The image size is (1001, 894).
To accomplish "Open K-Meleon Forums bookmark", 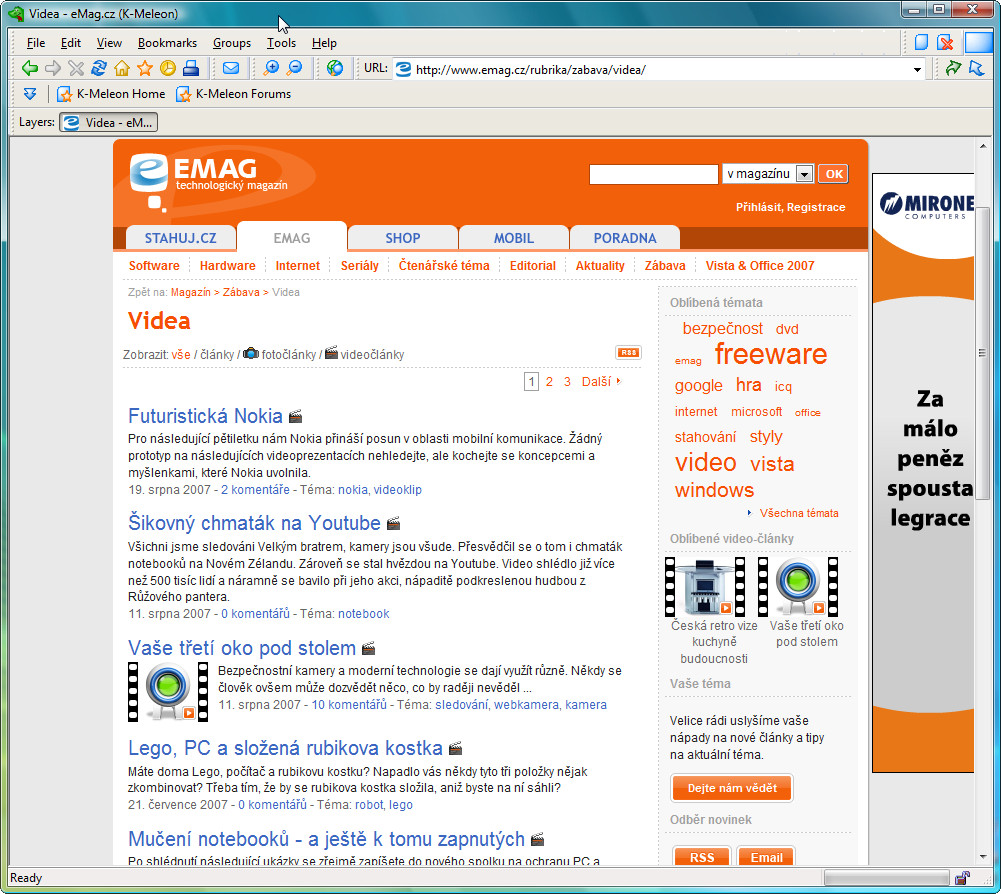I will tap(234, 95).
